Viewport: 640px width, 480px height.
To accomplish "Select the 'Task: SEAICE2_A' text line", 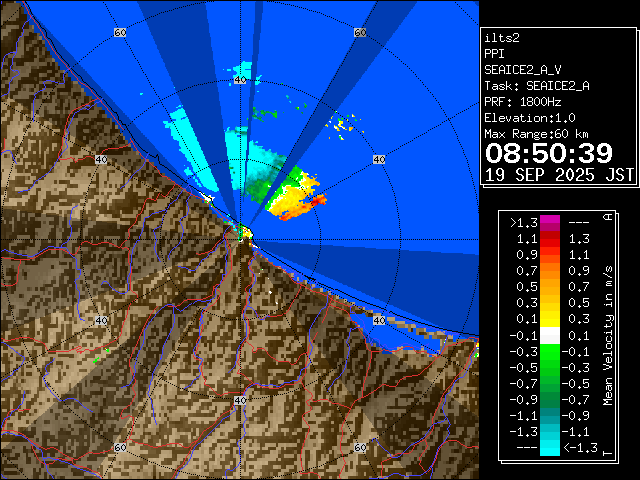I will 536,86.
